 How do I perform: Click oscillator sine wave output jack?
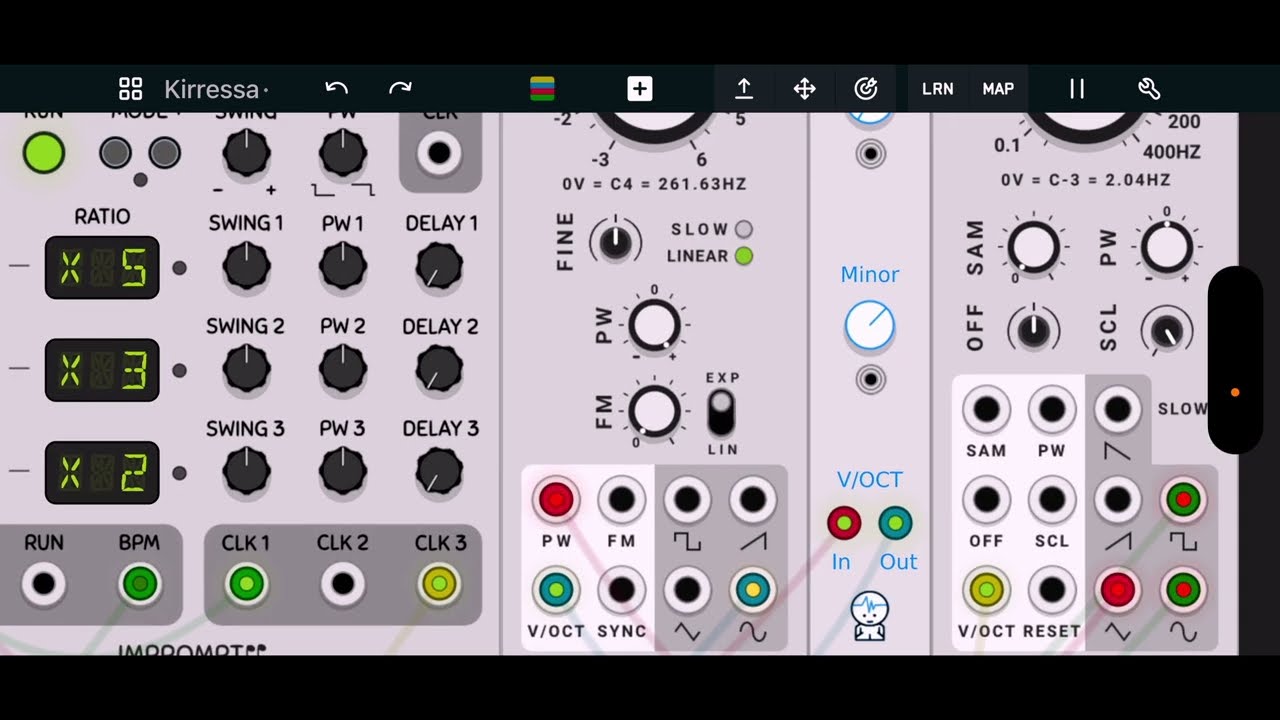(x=753, y=590)
